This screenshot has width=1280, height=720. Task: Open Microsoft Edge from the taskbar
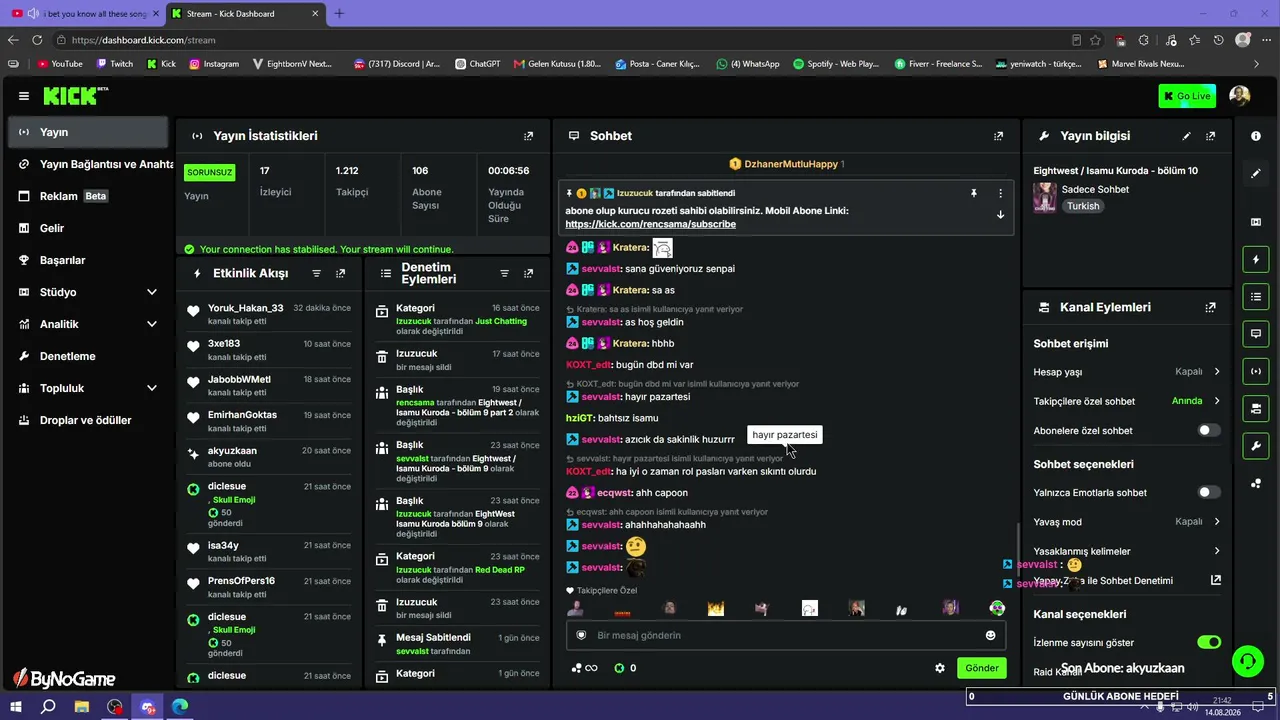[x=180, y=707]
